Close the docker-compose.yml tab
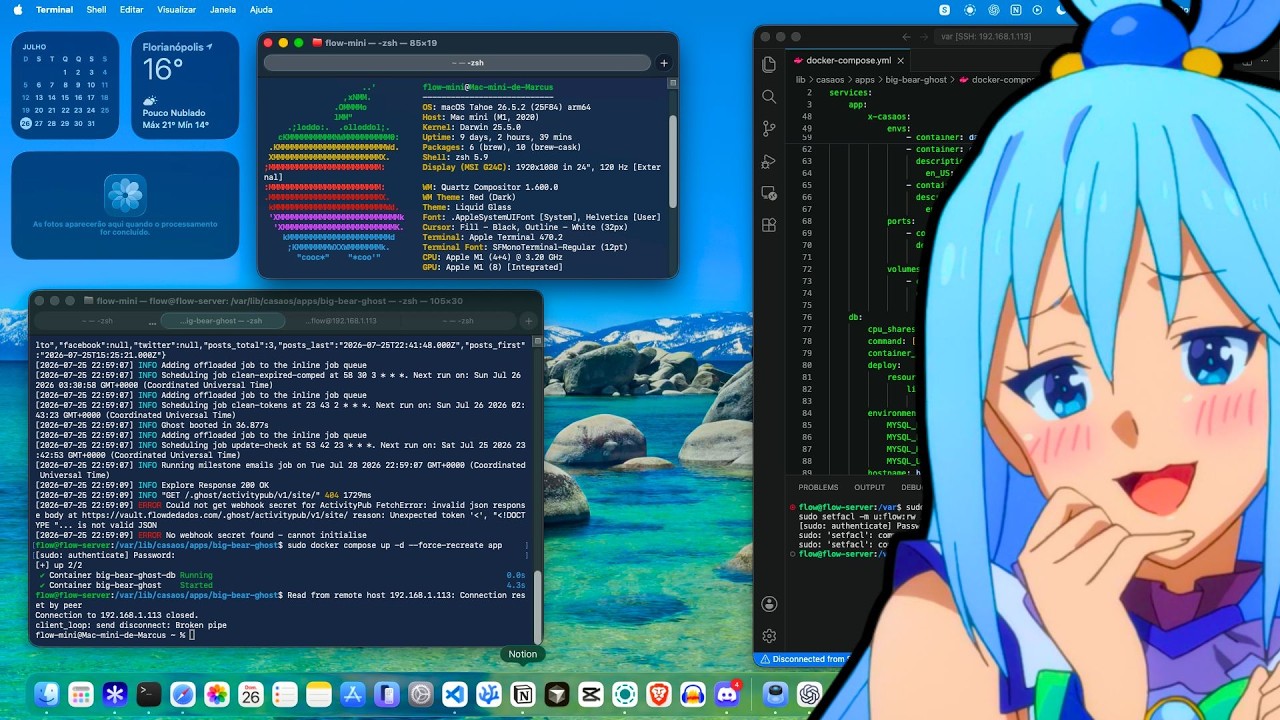This screenshot has height=720, width=1280. [x=901, y=60]
